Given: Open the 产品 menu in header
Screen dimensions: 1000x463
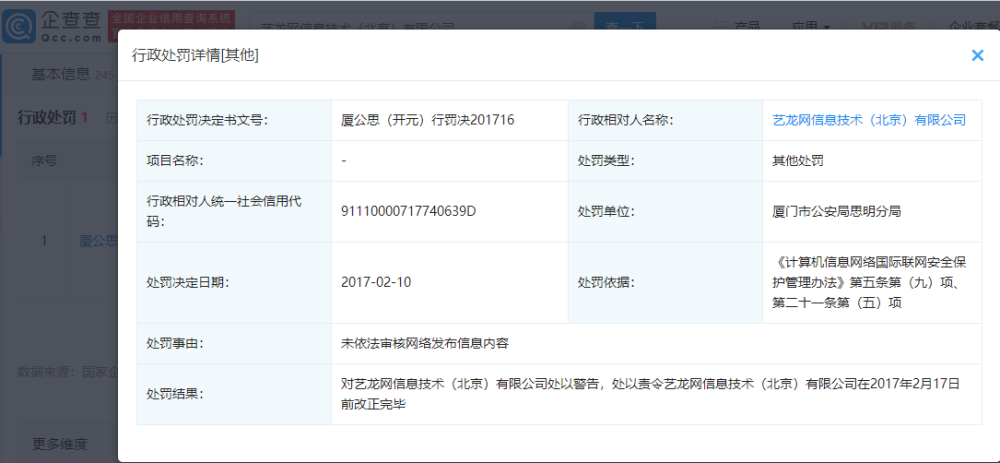Looking at the screenshot, I should click(x=738, y=26).
